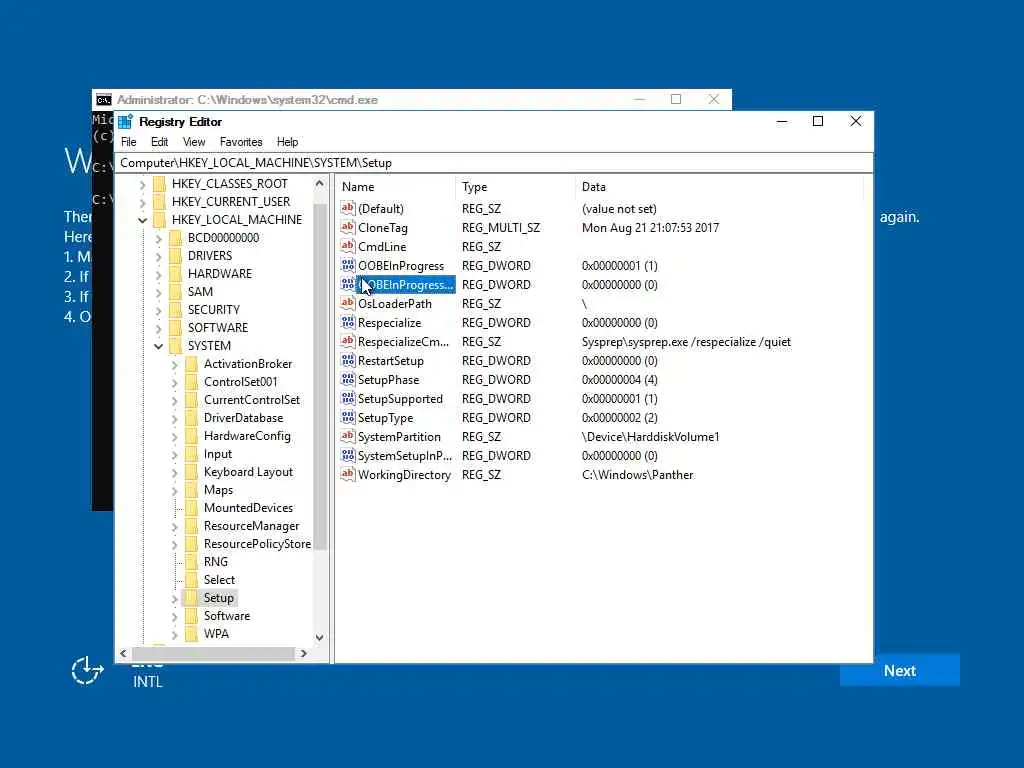The height and width of the screenshot is (768, 1024).
Task: Open the Edit menu
Action: 159,142
